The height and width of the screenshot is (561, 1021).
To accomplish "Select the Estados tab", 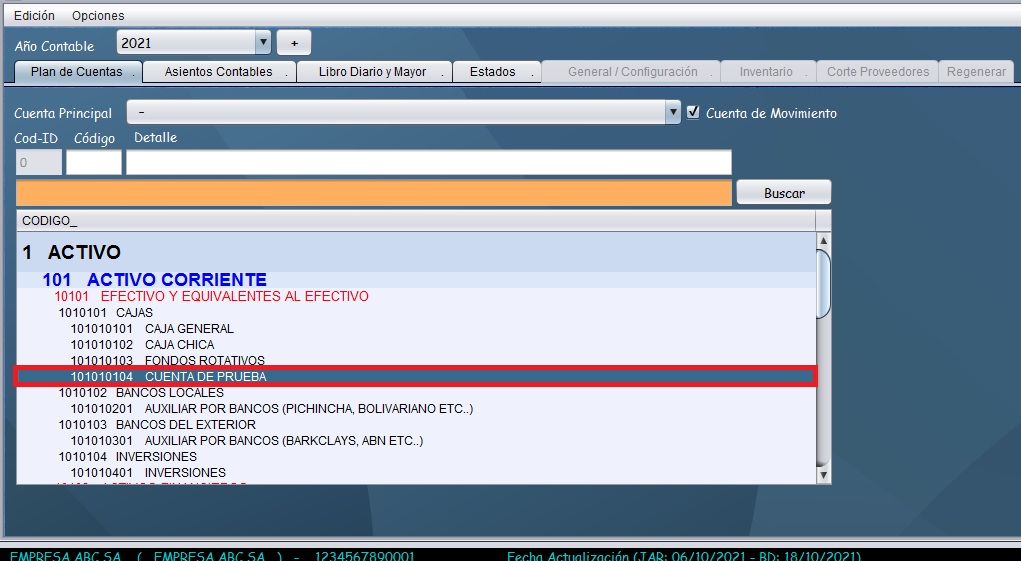I will (x=493, y=72).
